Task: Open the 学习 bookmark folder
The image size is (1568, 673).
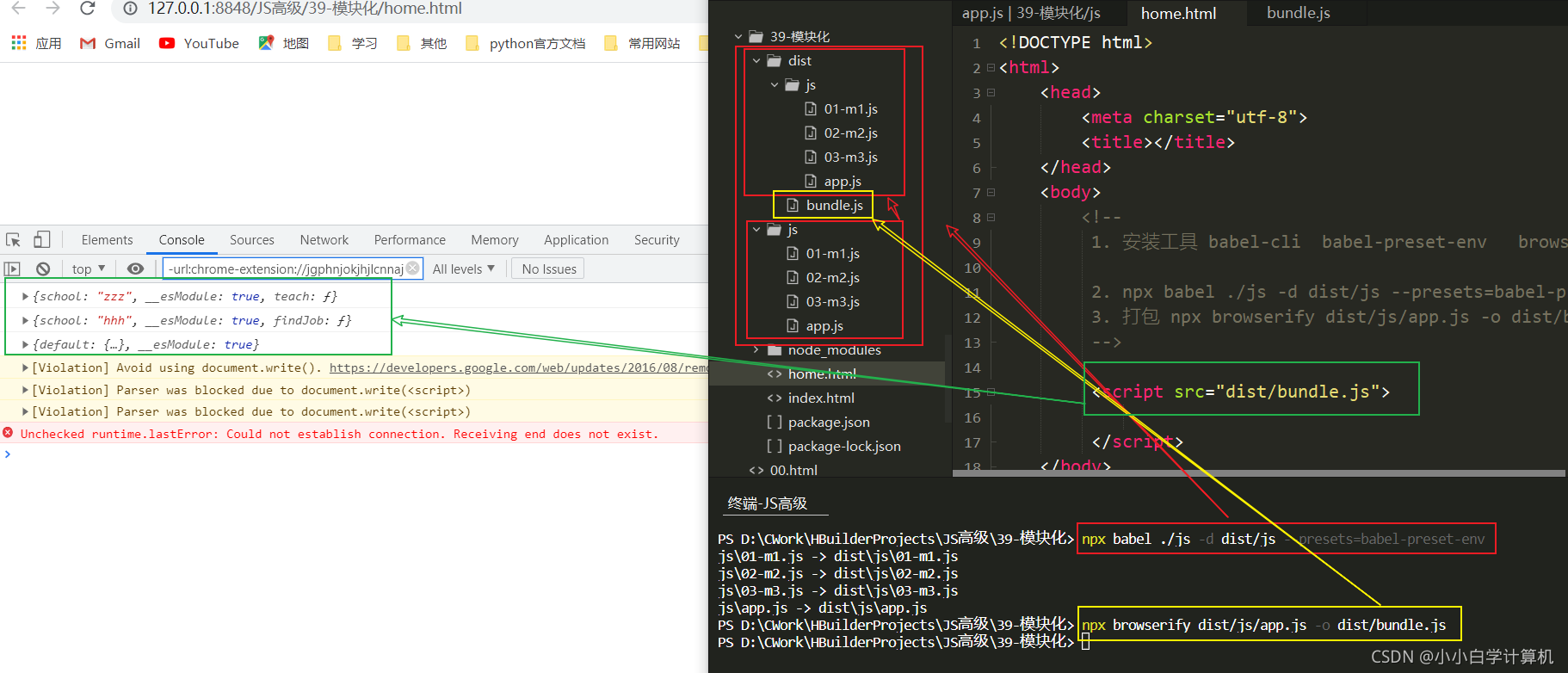Action: click(x=353, y=43)
